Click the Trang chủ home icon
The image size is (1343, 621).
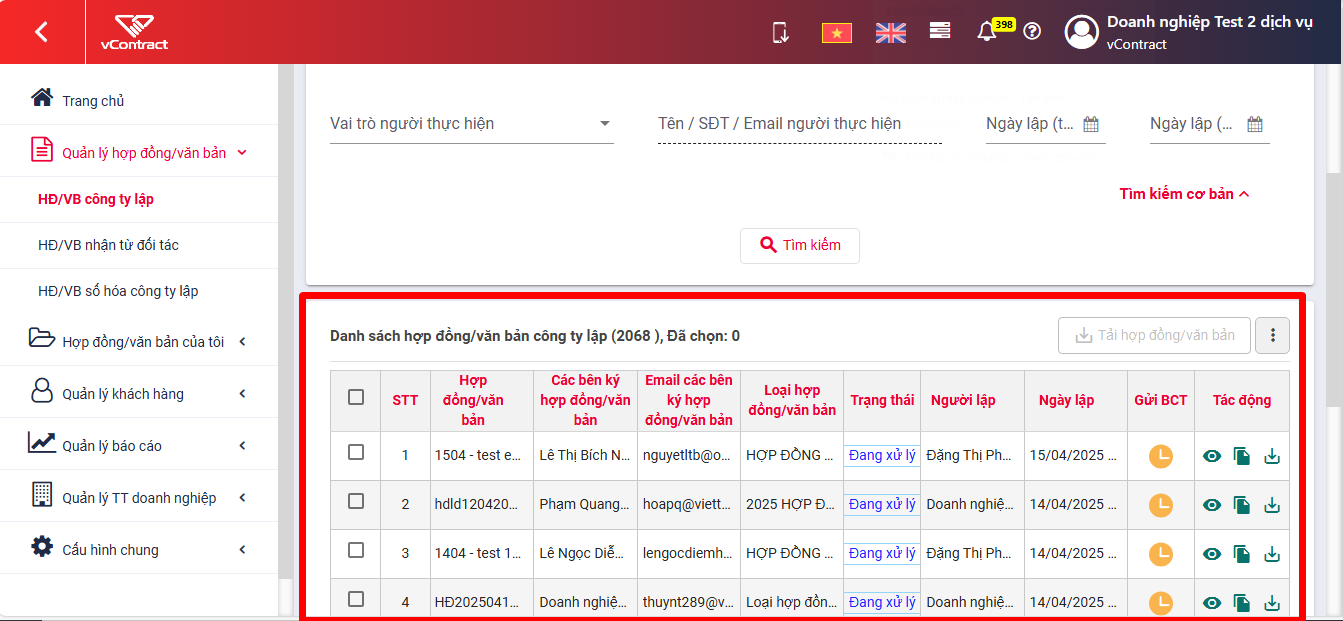[42, 97]
